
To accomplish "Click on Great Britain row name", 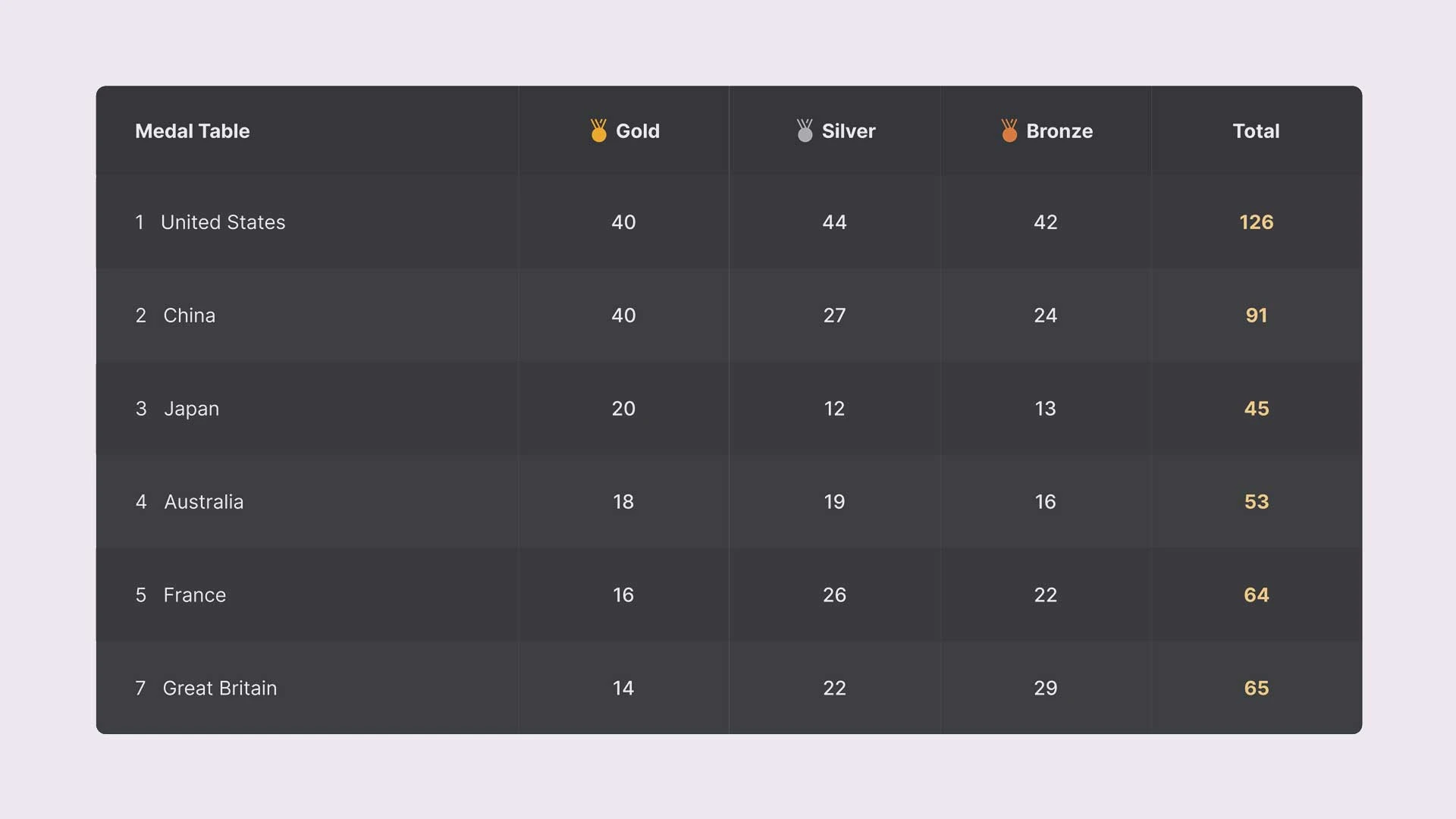I will click(x=219, y=689).
